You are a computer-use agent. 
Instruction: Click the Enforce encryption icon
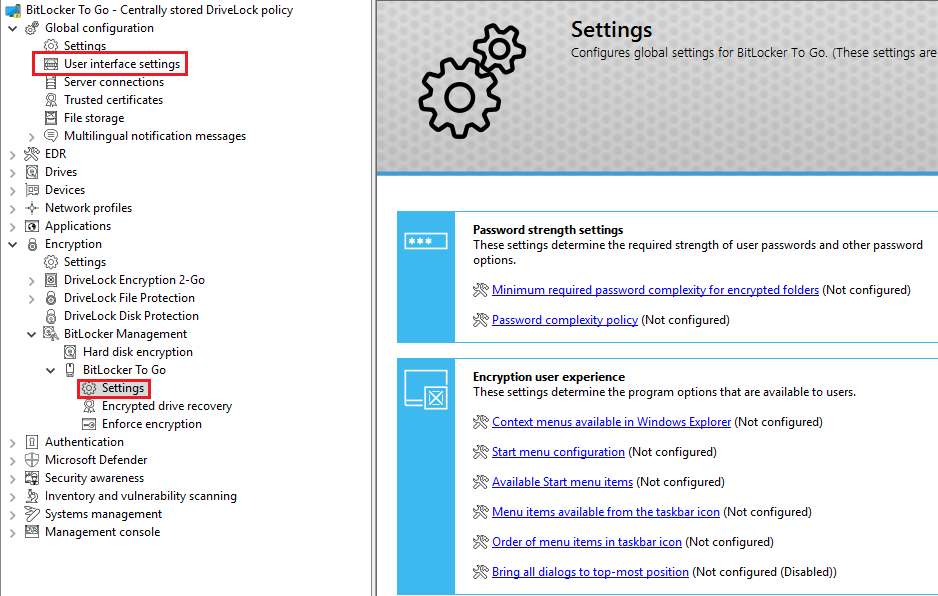coord(89,424)
